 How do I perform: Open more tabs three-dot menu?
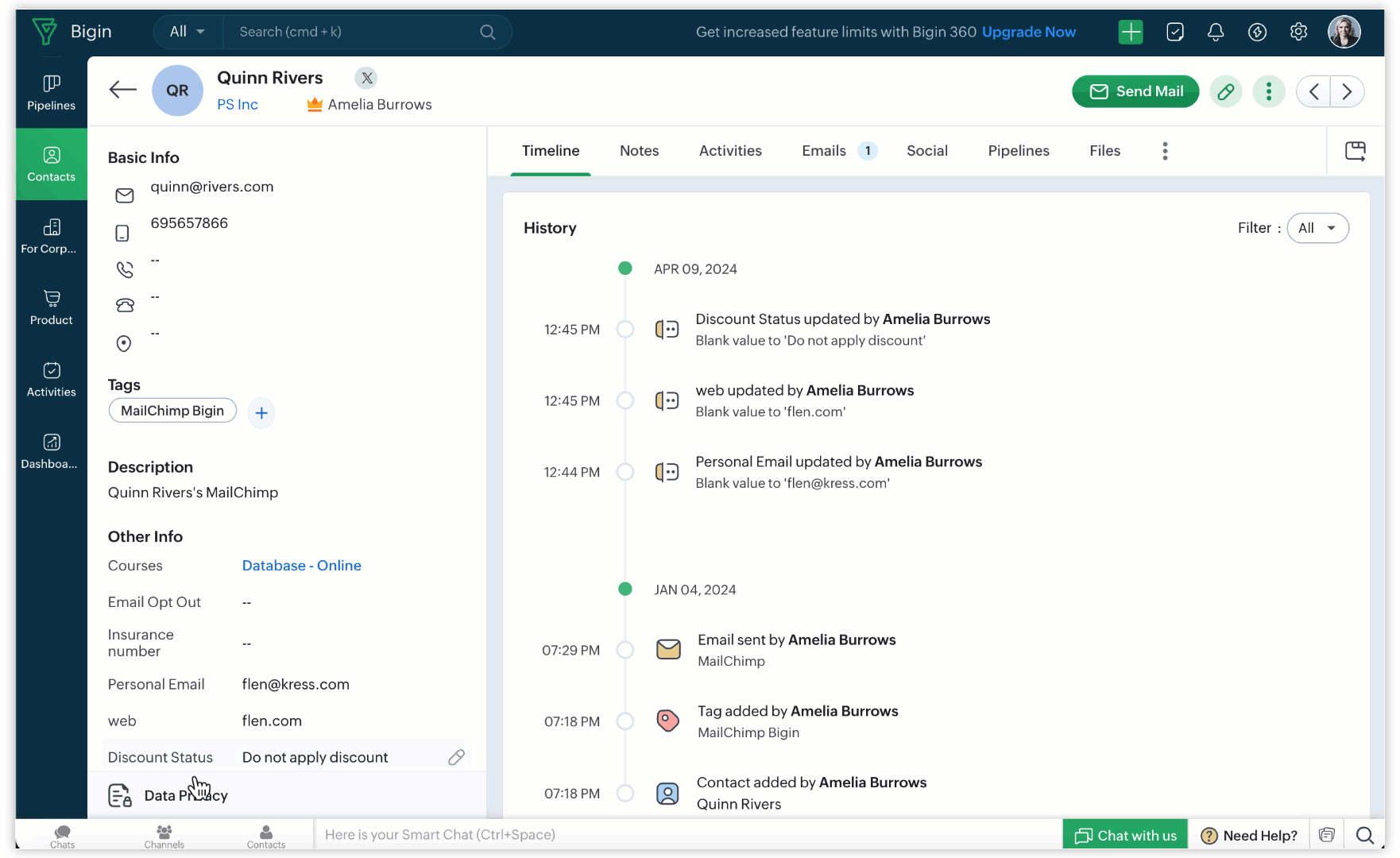pos(1165,151)
